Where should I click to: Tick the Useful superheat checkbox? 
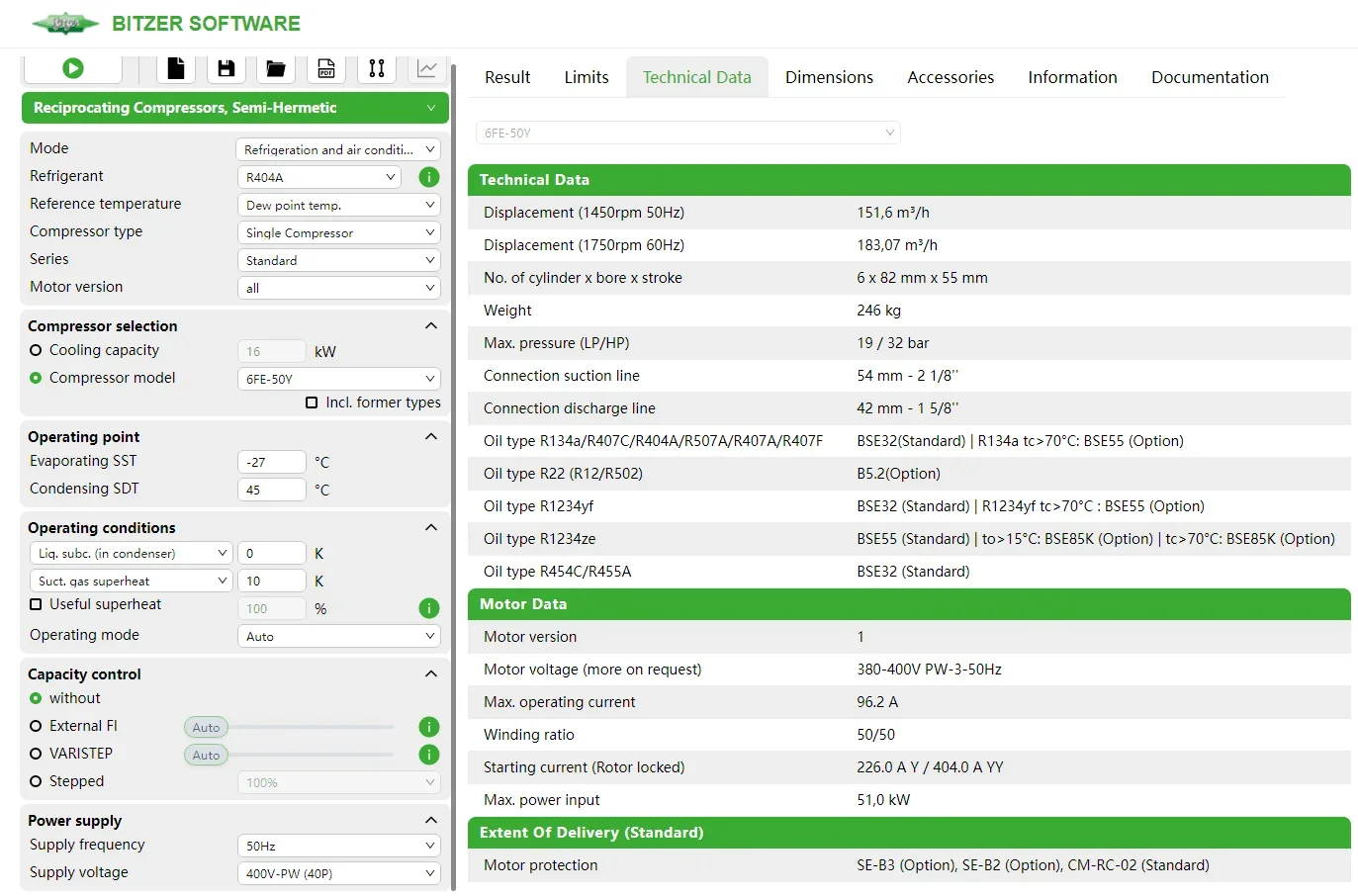[37, 604]
